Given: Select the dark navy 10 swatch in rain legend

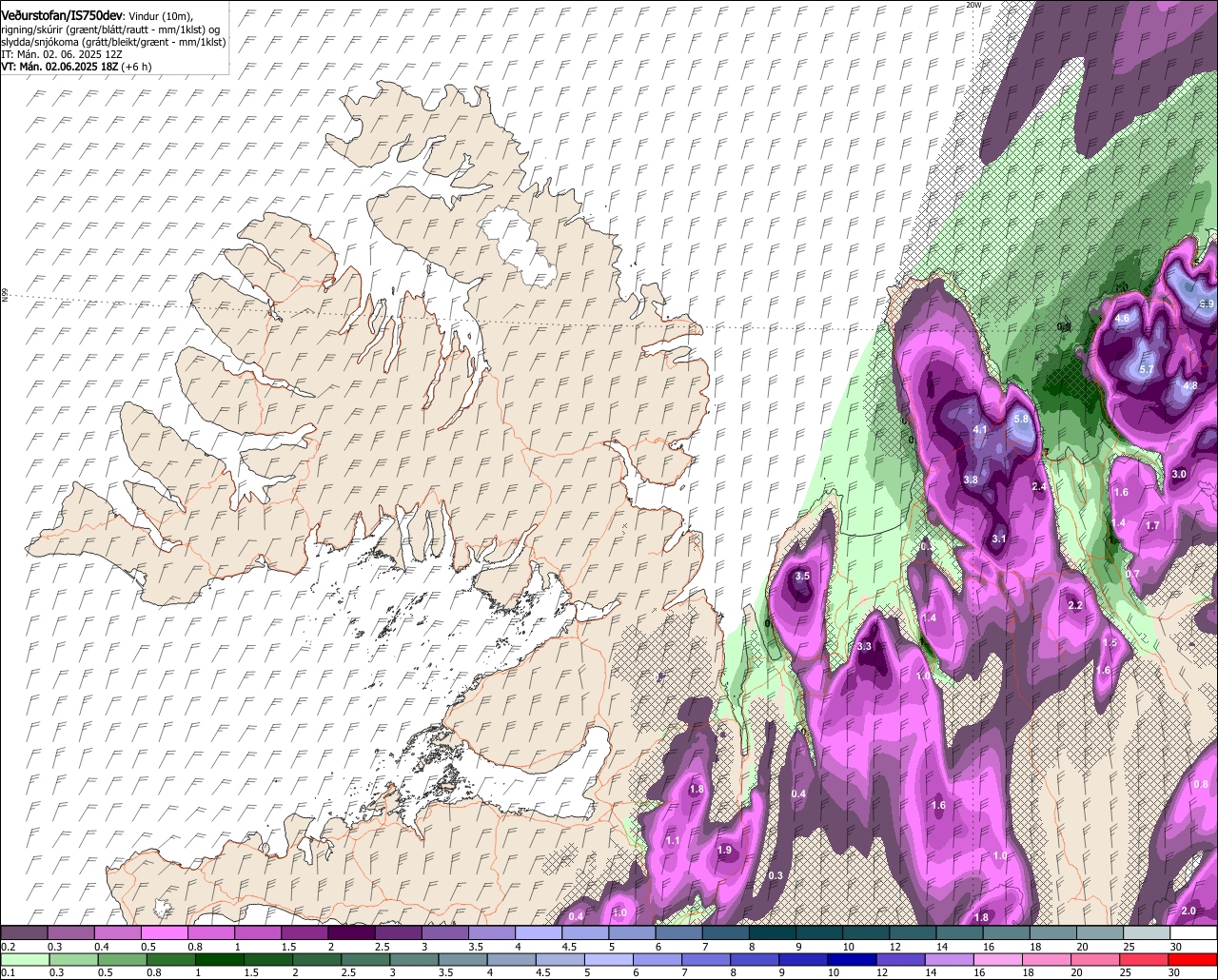Looking at the screenshot, I should [852, 960].
